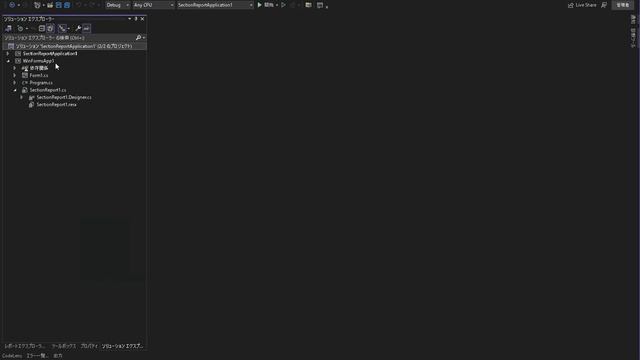
Task: Select SectionReport1.Designer.cs file
Action: [x=64, y=98]
